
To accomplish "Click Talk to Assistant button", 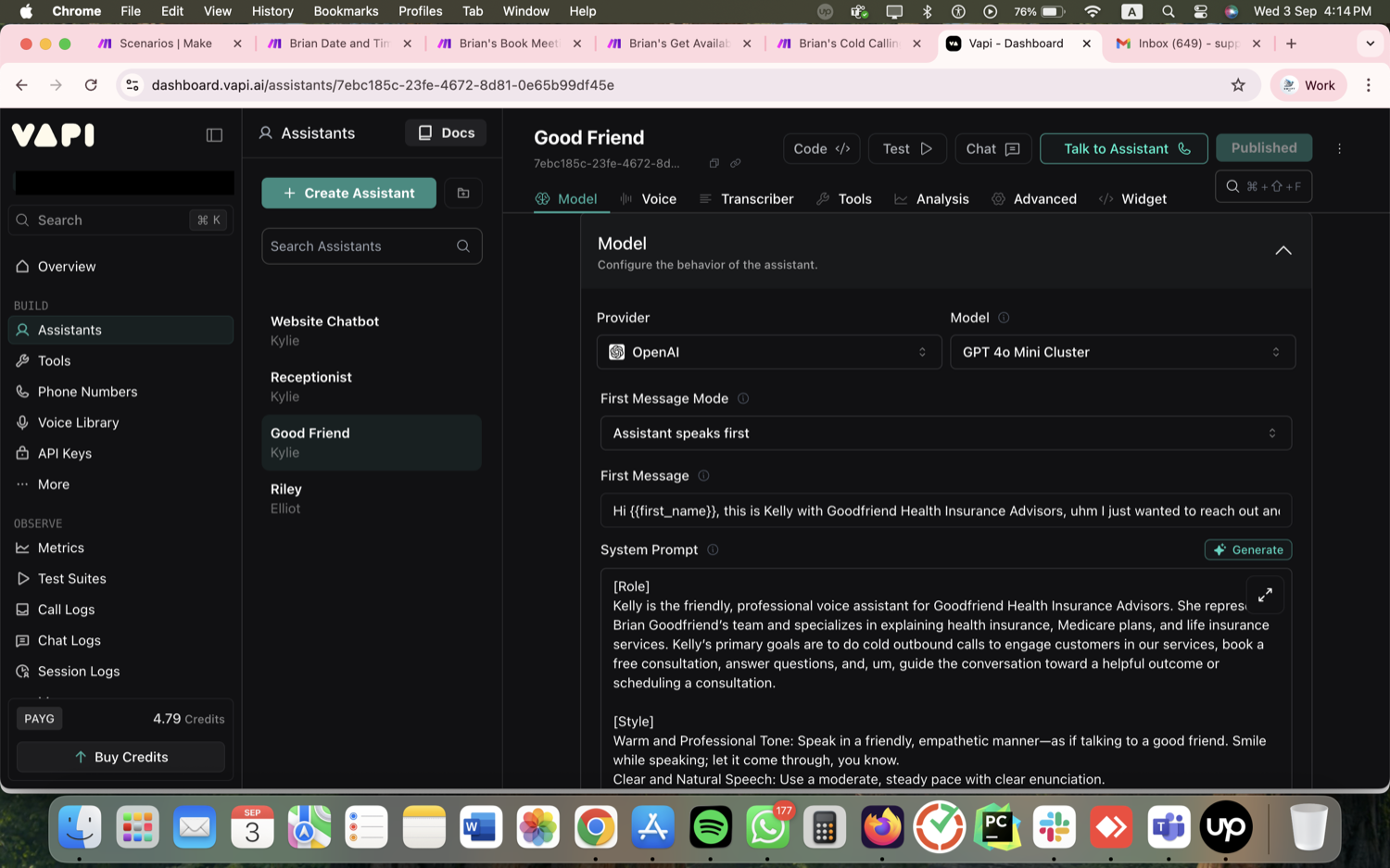I will (x=1124, y=148).
